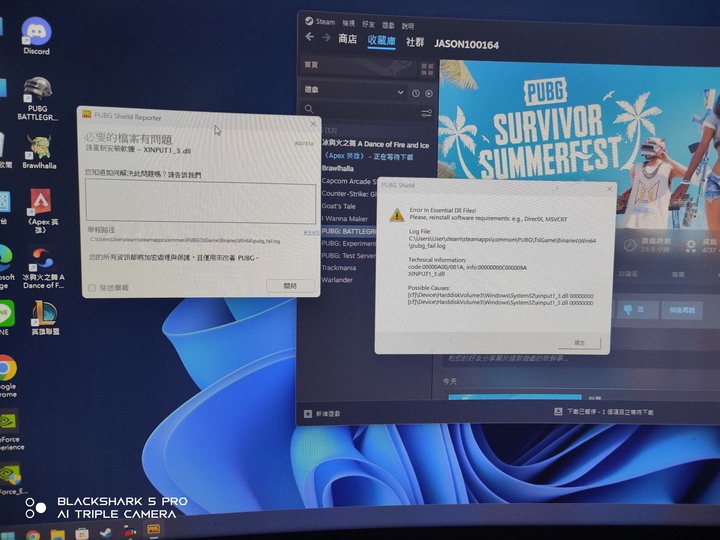Select PUBG: Experimental in the library list
Image resolution: width=720 pixels, height=540 pixels.
(349, 243)
